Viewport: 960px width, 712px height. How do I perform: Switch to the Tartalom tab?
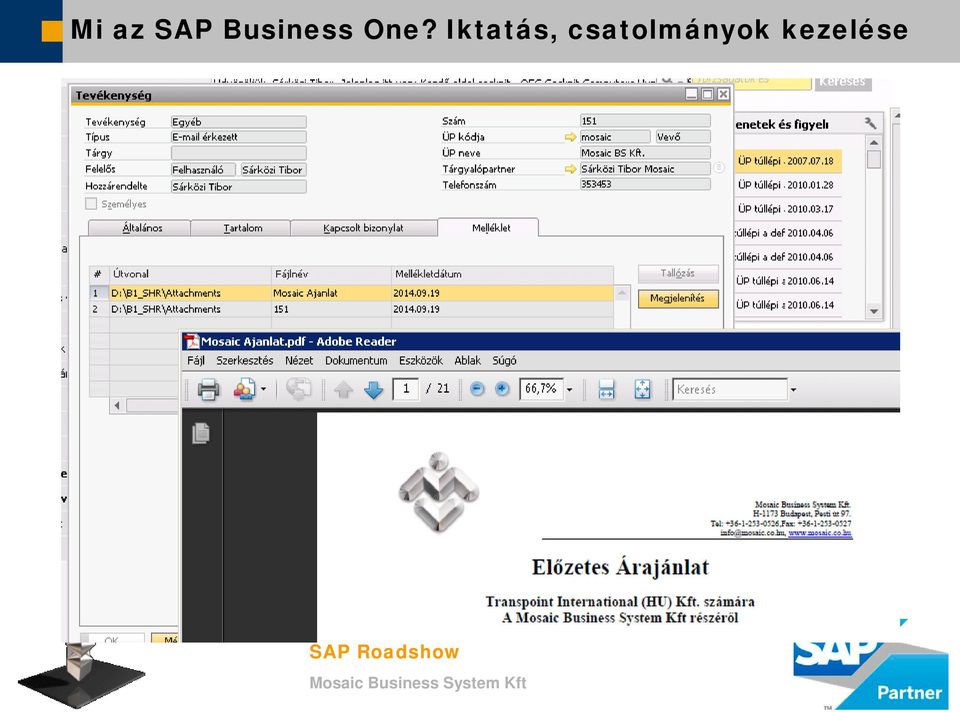(x=242, y=228)
